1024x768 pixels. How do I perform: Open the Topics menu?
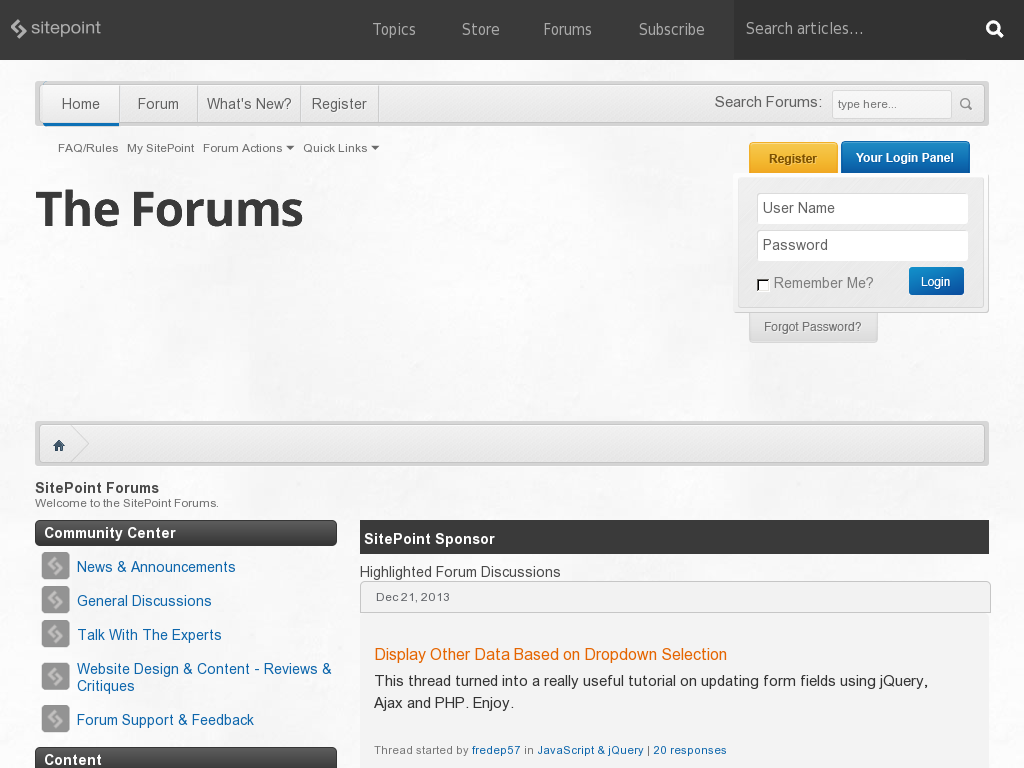pyautogui.click(x=394, y=29)
